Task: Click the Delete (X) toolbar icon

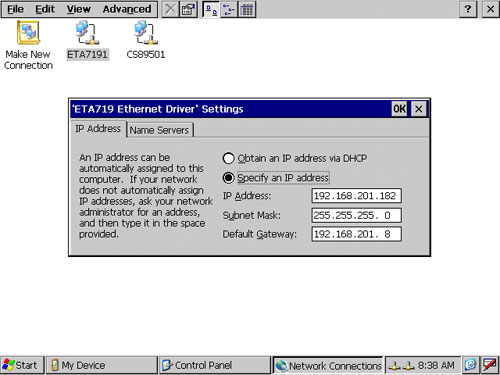Action: (x=170, y=9)
